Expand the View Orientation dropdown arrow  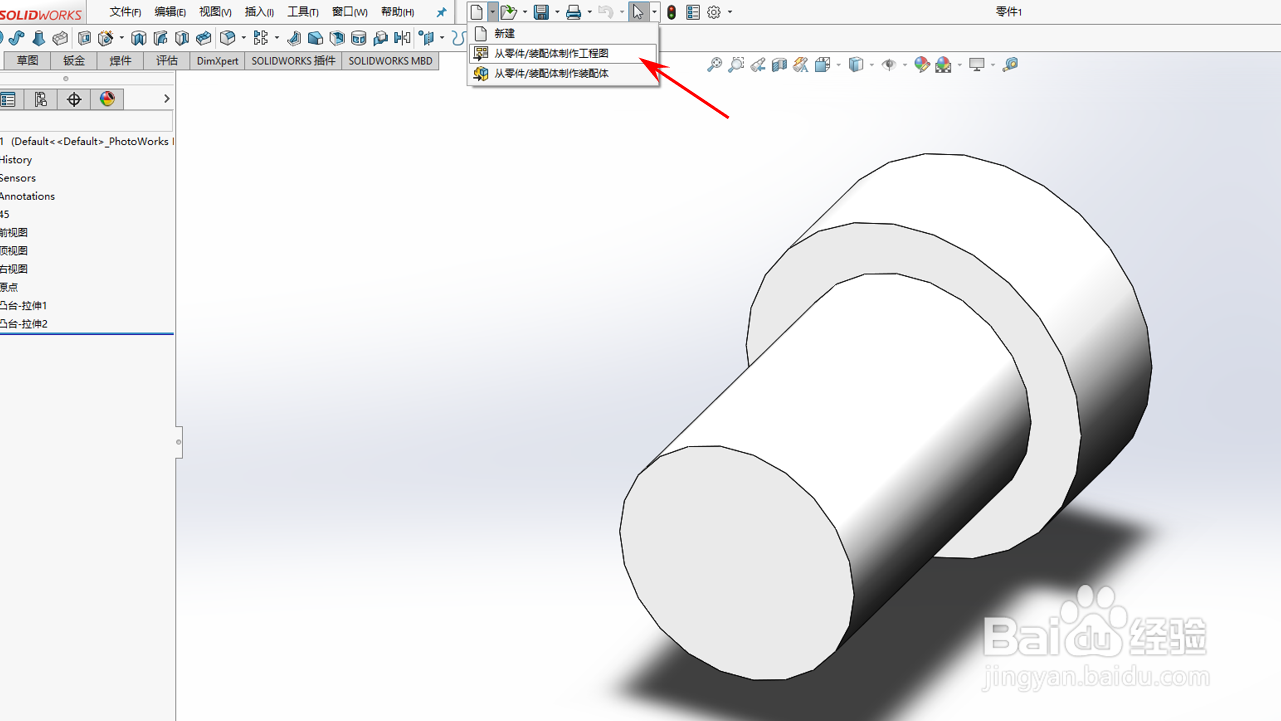pos(838,64)
